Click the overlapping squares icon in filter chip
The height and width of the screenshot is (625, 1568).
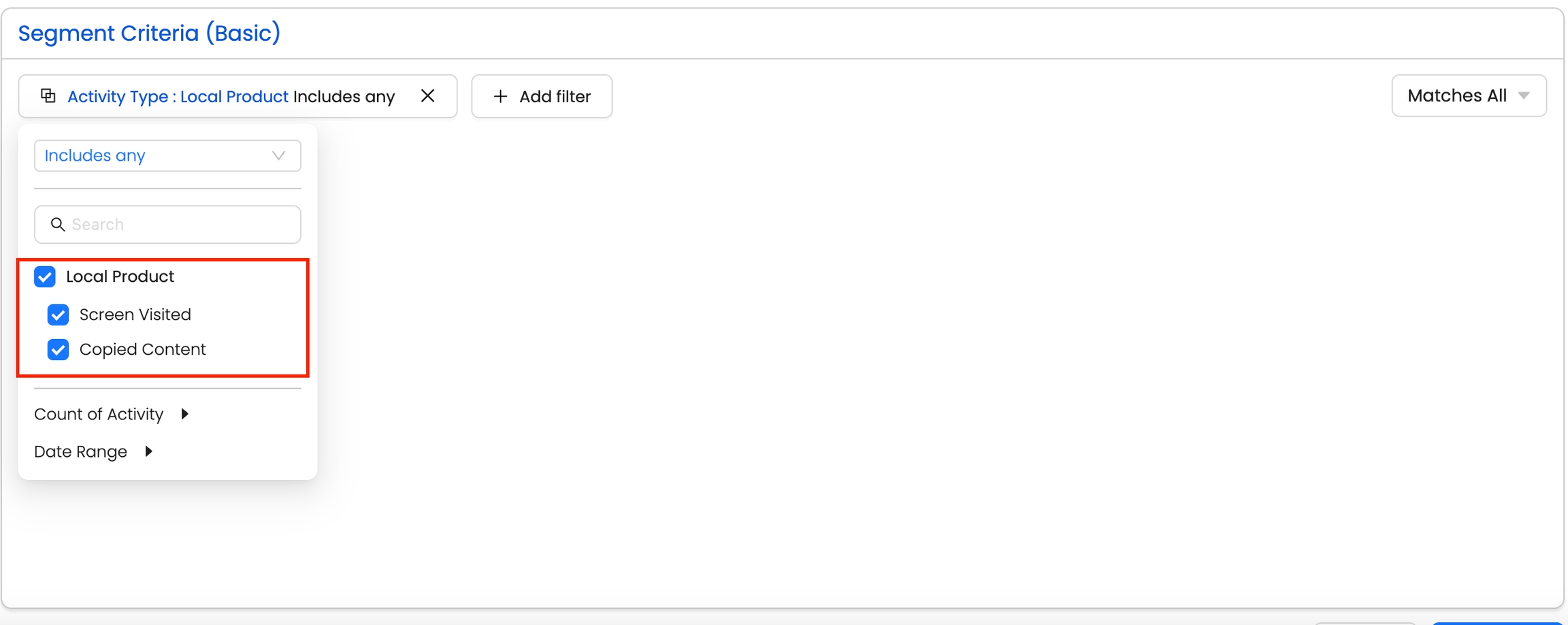(48, 96)
